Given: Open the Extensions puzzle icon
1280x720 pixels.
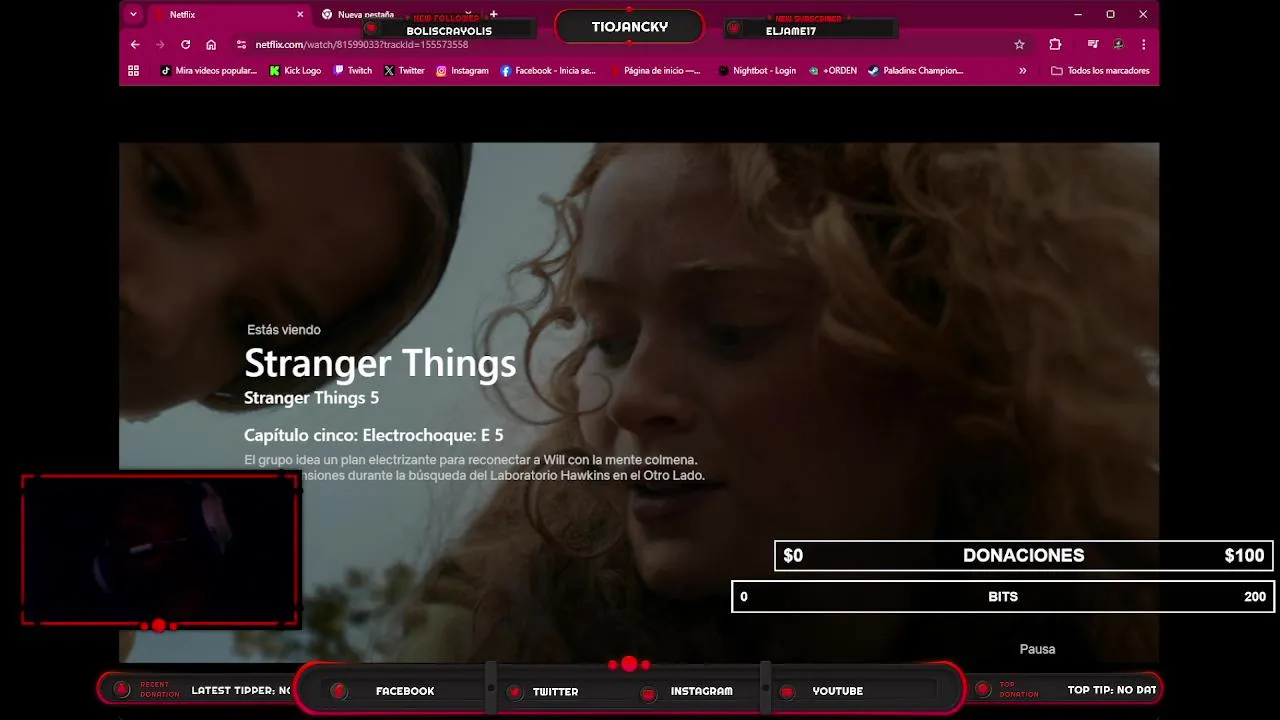Looking at the screenshot, I should [1055, 44].
